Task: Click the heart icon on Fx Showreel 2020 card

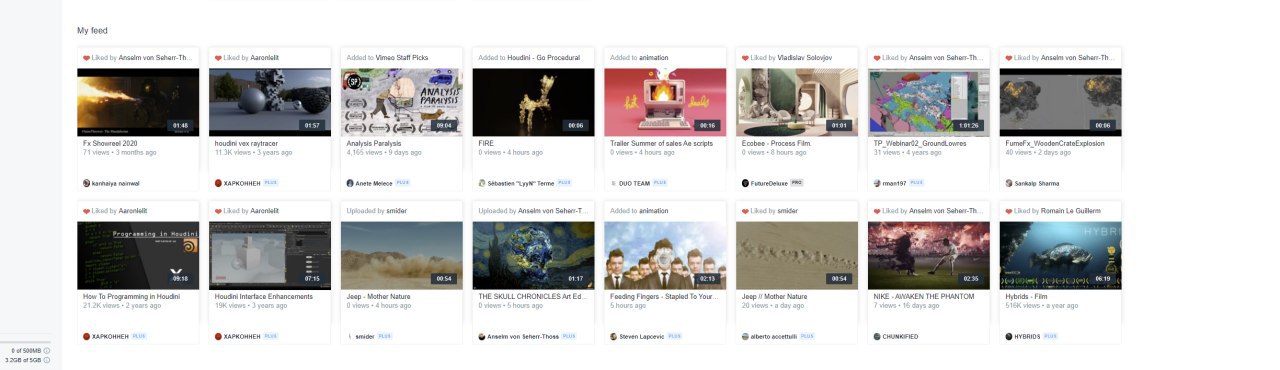Action: click(x=86, y=58)
